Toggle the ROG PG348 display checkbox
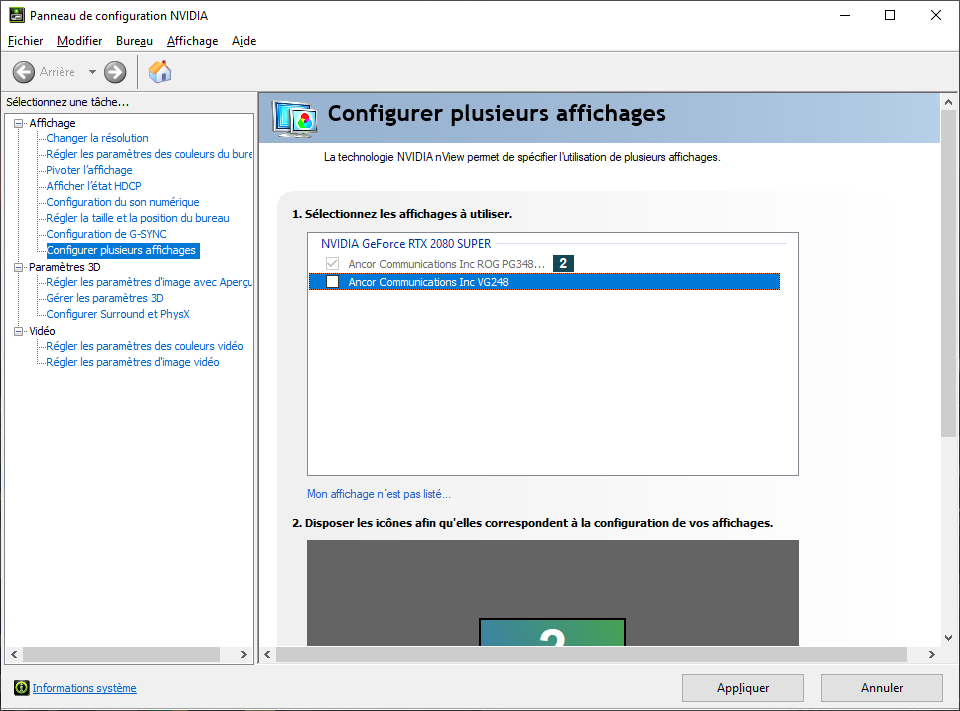This screenshot has height=711, width=960. pyautogui.click(x=332, y=263)
